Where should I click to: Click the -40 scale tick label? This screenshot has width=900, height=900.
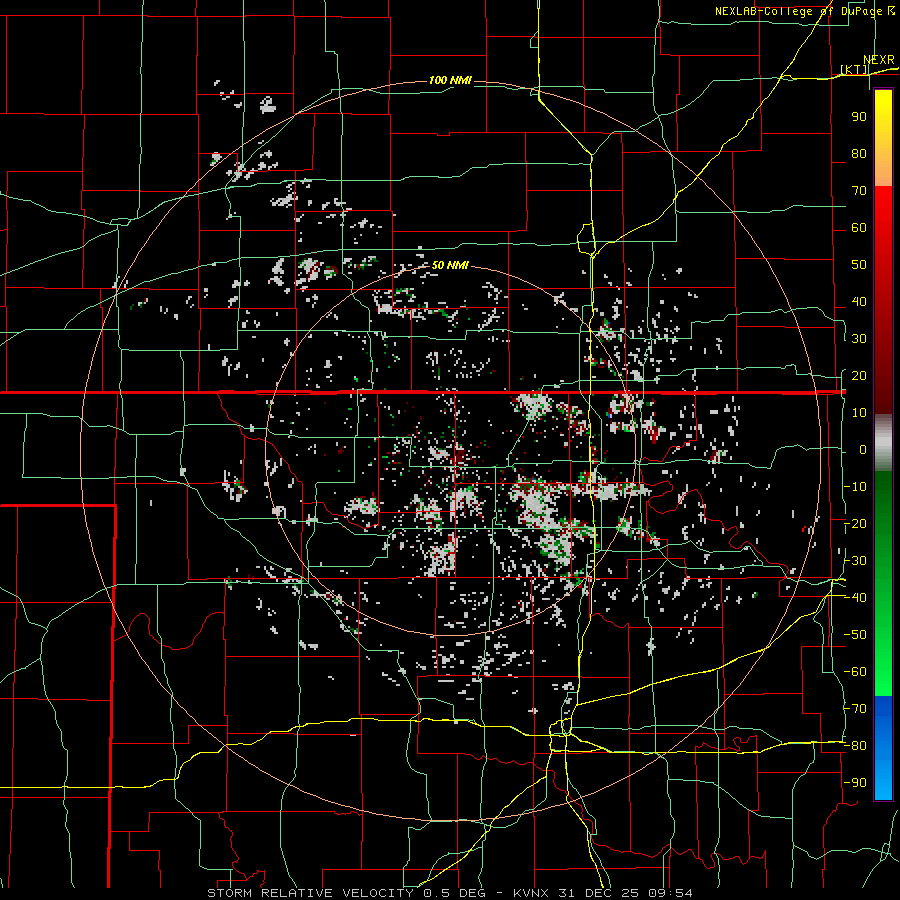855,598
